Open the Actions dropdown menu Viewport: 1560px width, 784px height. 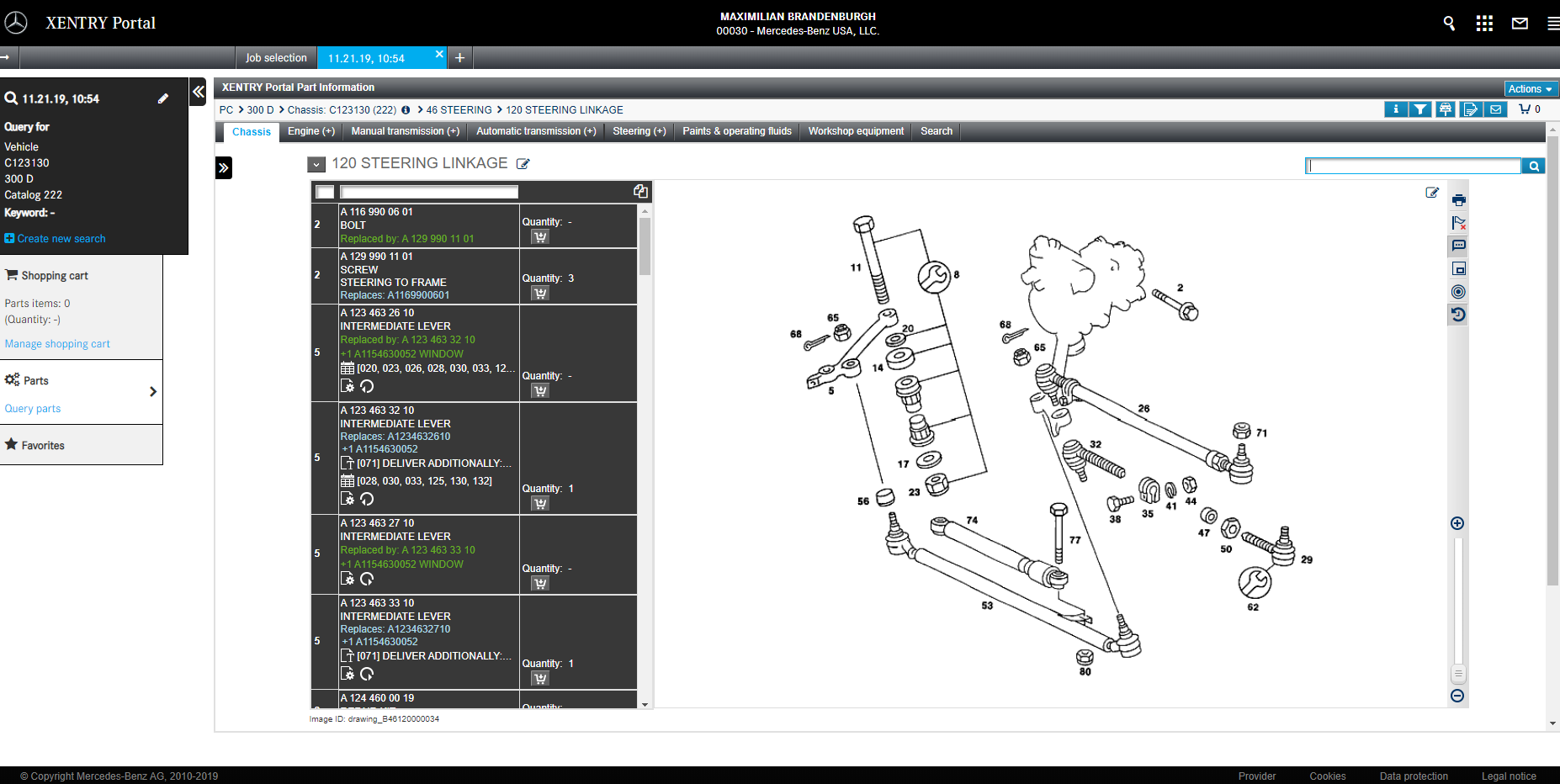1530,89
